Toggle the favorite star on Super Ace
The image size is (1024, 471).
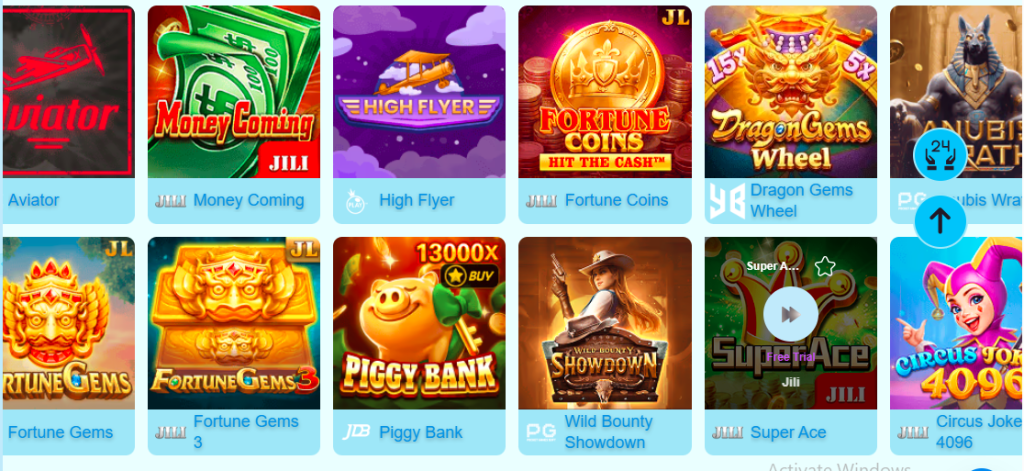(x=825, y=266)
